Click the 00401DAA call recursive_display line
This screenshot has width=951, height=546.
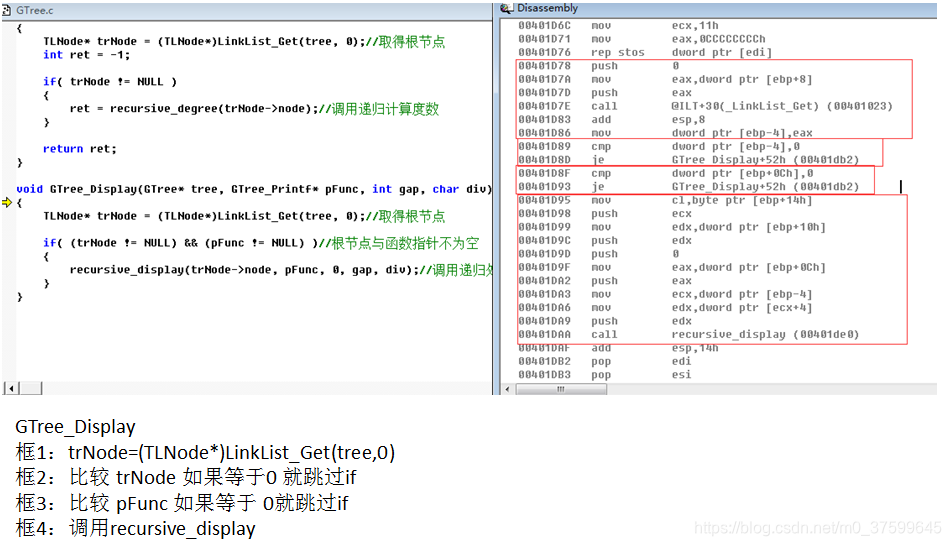[x=688, y=334]
